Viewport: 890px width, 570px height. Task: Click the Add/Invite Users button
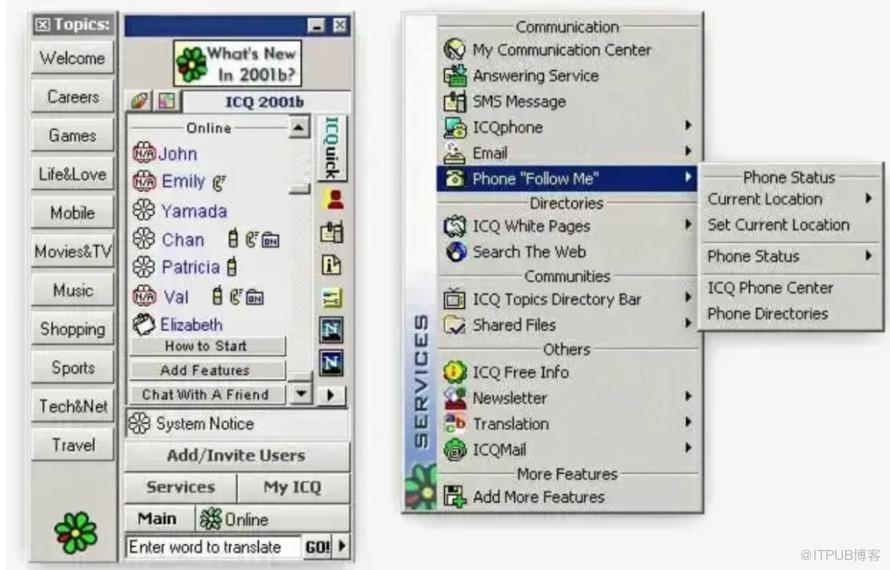pyautogui.click(x=237, y=456)
